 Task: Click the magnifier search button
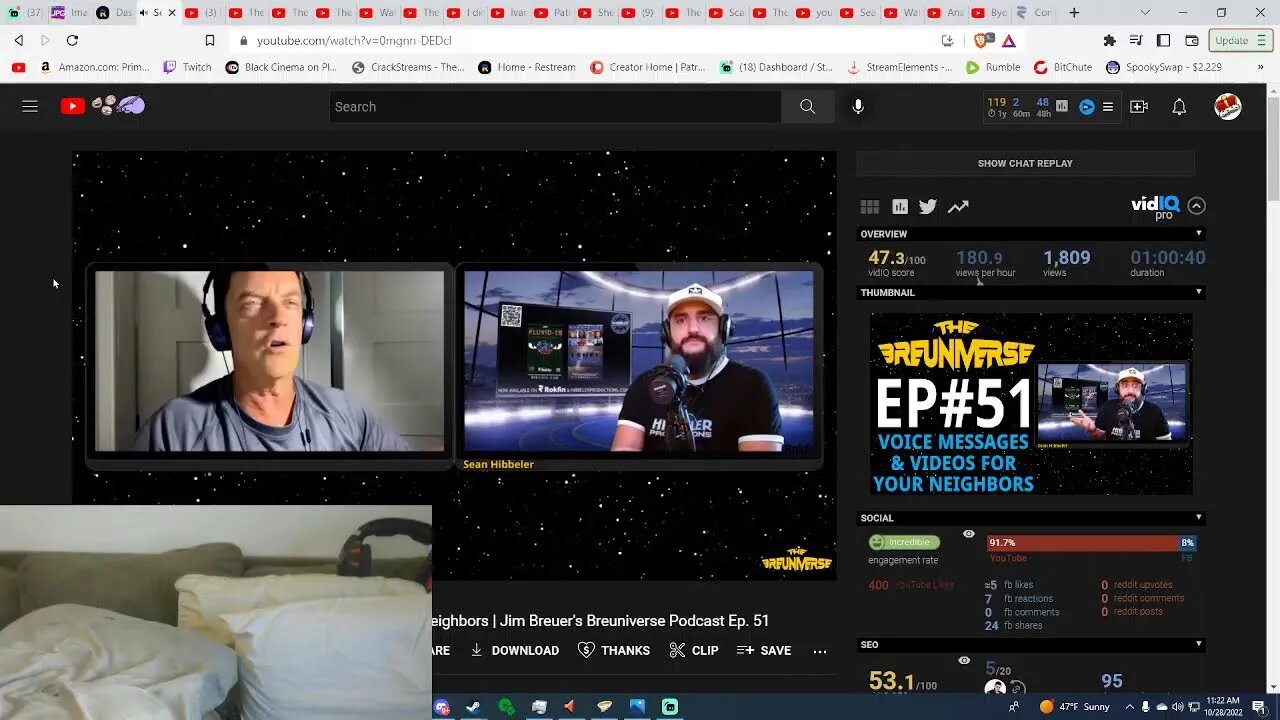pos(807,107)
